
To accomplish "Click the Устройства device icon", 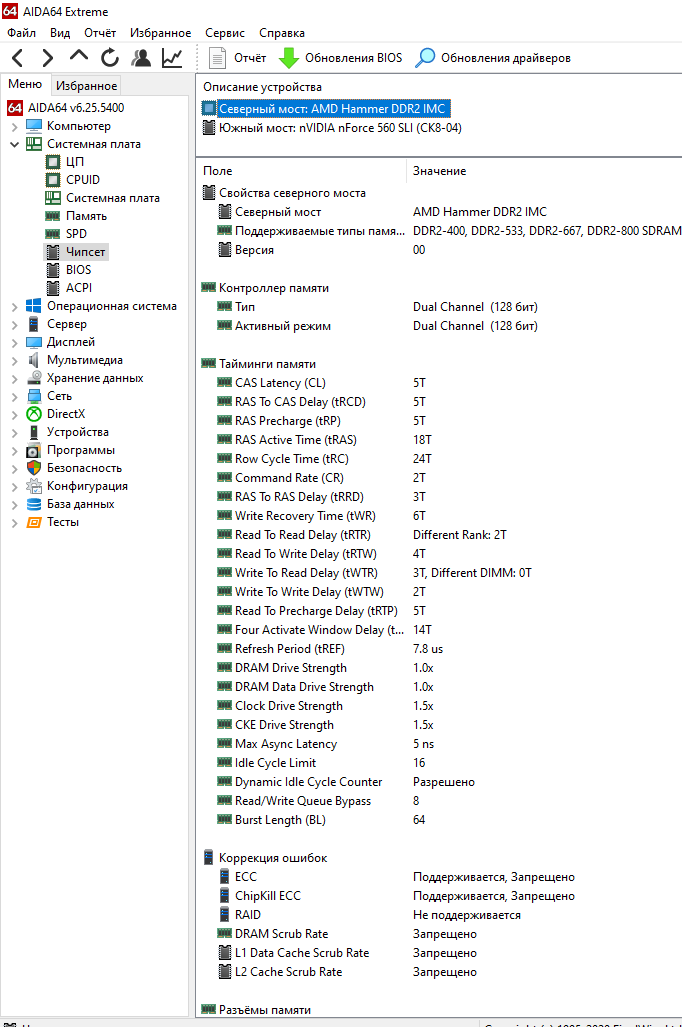I will tap(34, 432).
